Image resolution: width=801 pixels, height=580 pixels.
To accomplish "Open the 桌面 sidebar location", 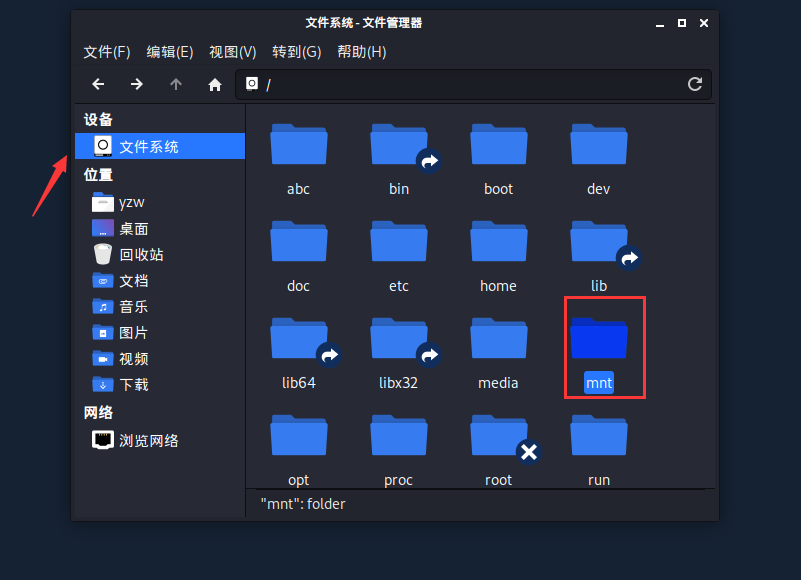I will [133, 229].
